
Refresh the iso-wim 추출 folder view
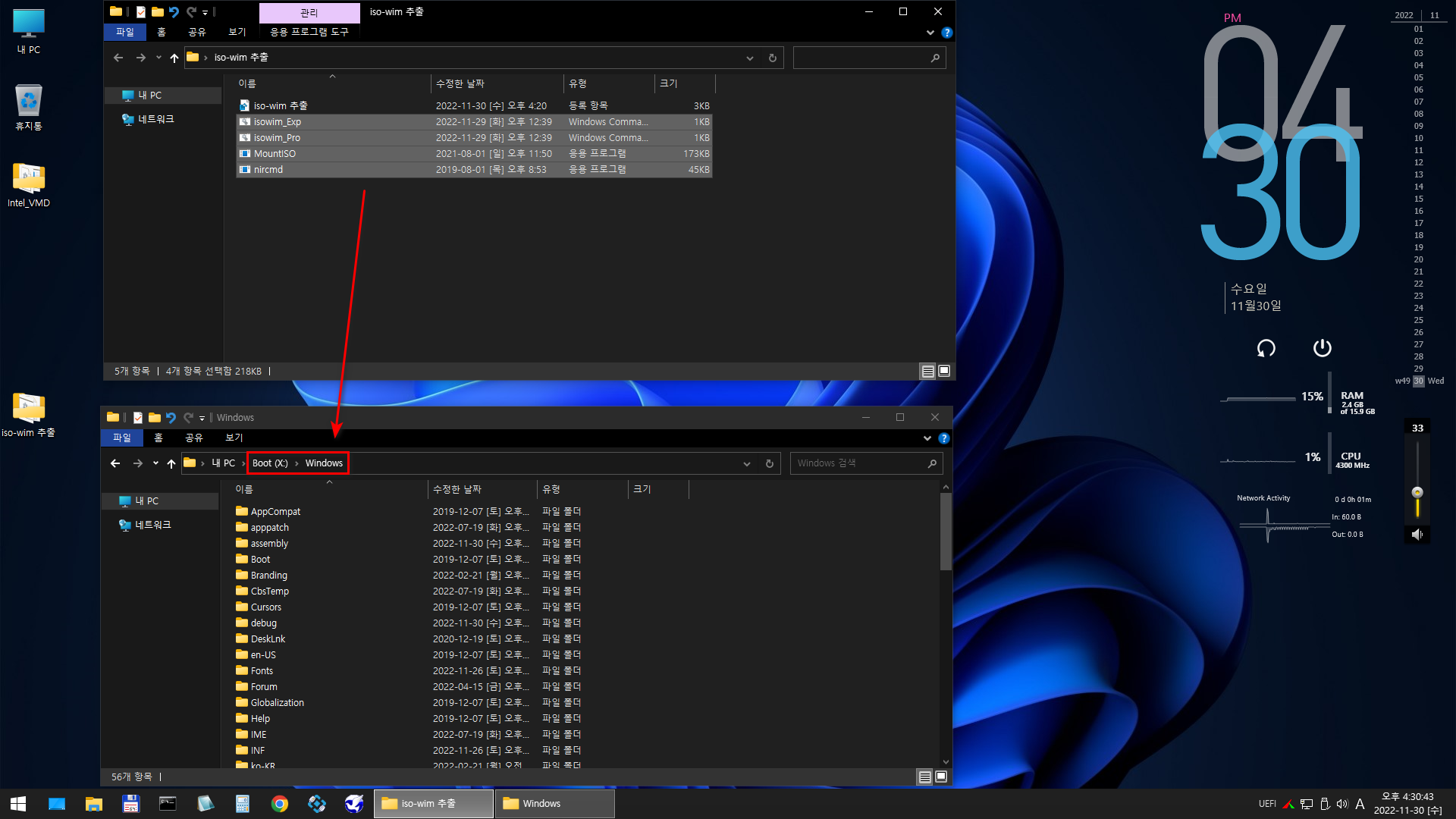coord(773,58)
